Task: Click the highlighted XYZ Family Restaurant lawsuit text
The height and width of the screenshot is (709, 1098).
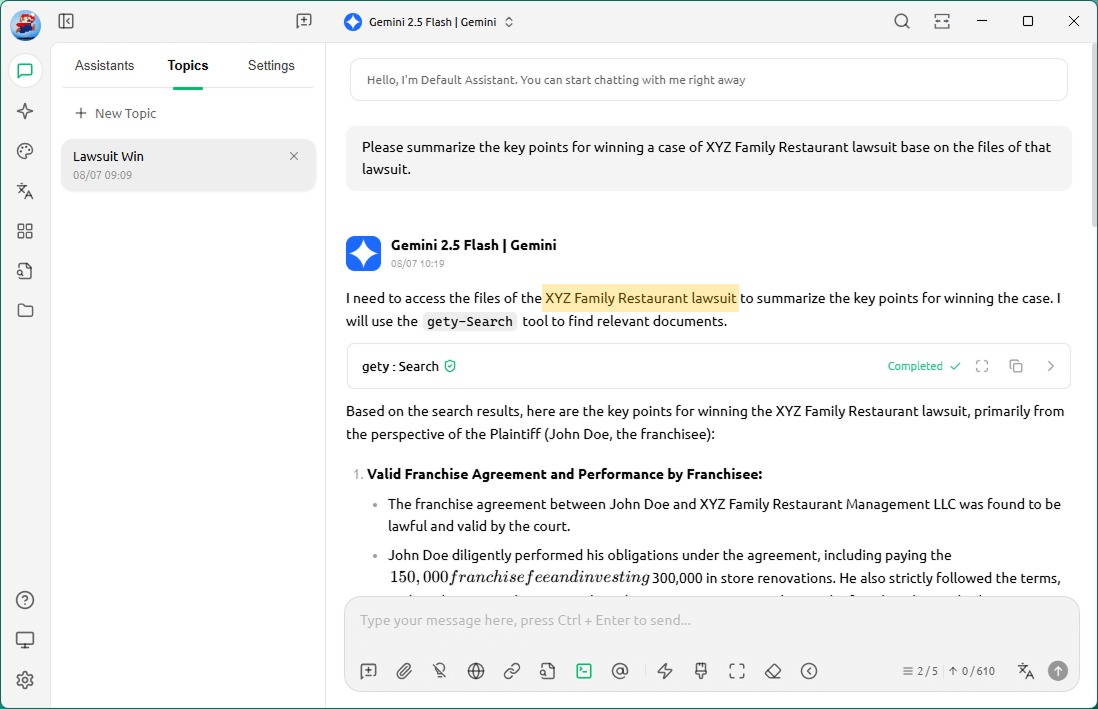Action: [641, 298]
